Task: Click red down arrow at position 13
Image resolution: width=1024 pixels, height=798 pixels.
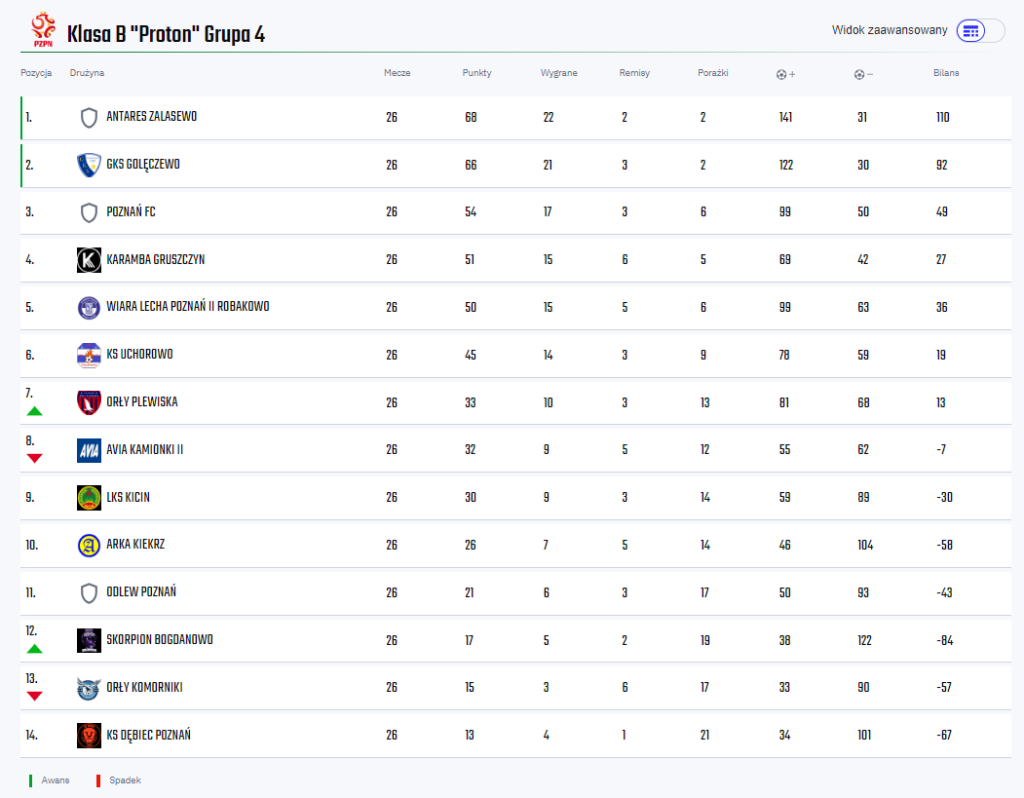Action: click(x=35, y=696)
